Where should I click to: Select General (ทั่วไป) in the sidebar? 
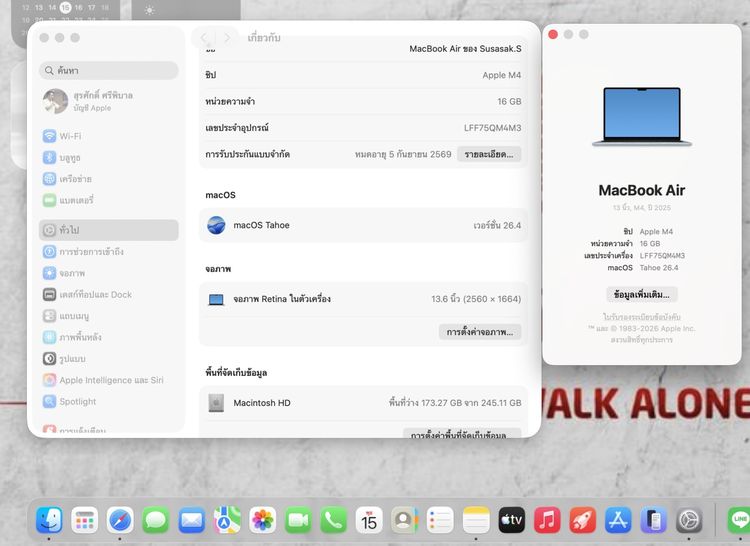[x=110, y=230]
